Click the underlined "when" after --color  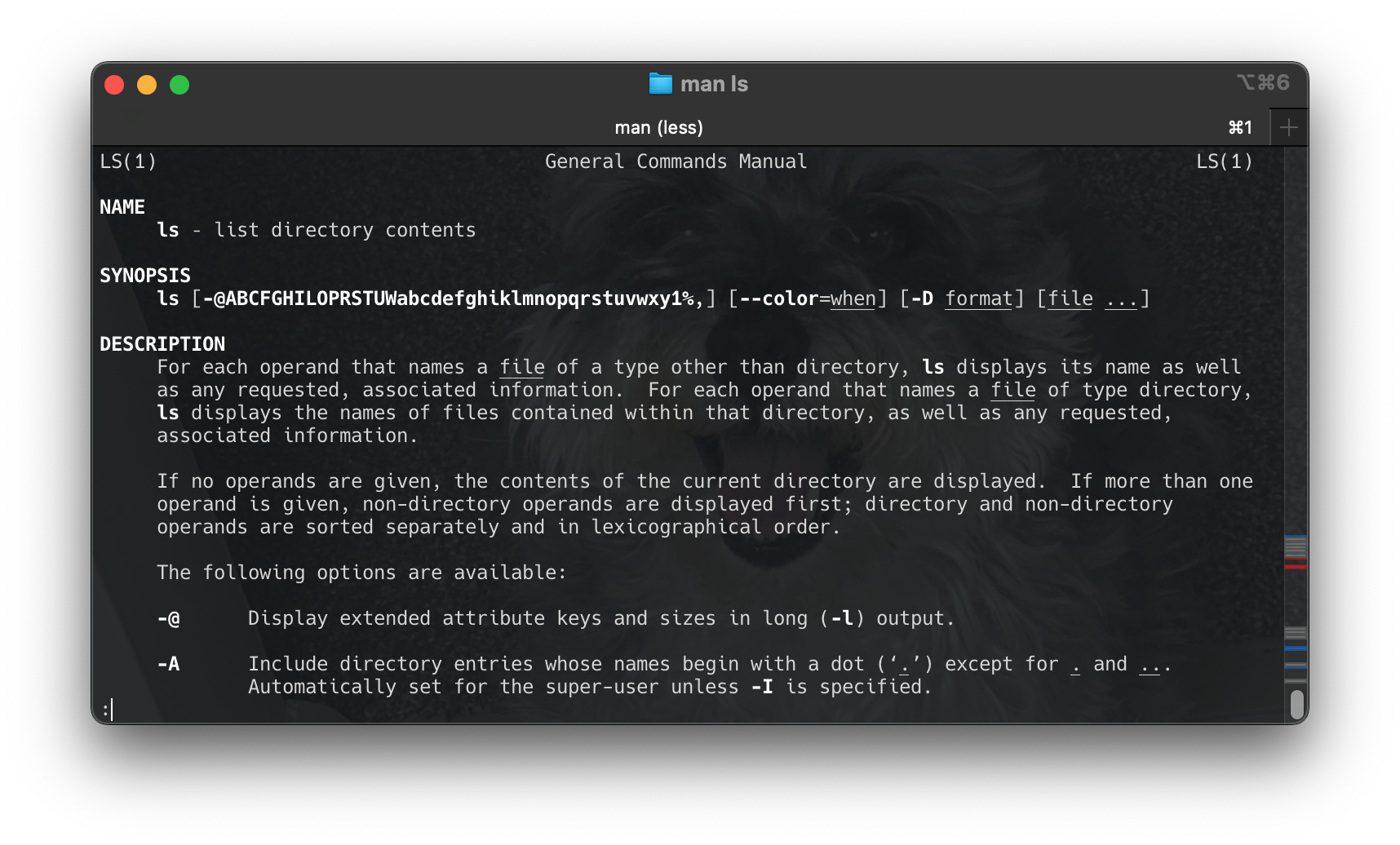(852, 299)
